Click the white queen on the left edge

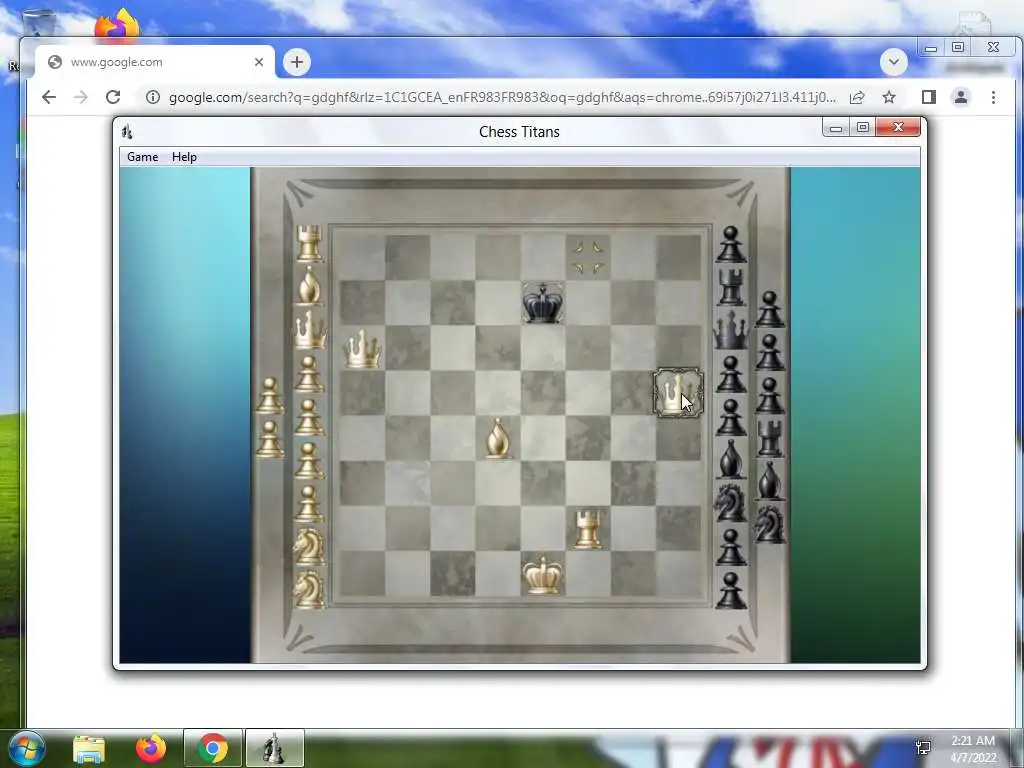pyautogui.click(x=362, y=348)
